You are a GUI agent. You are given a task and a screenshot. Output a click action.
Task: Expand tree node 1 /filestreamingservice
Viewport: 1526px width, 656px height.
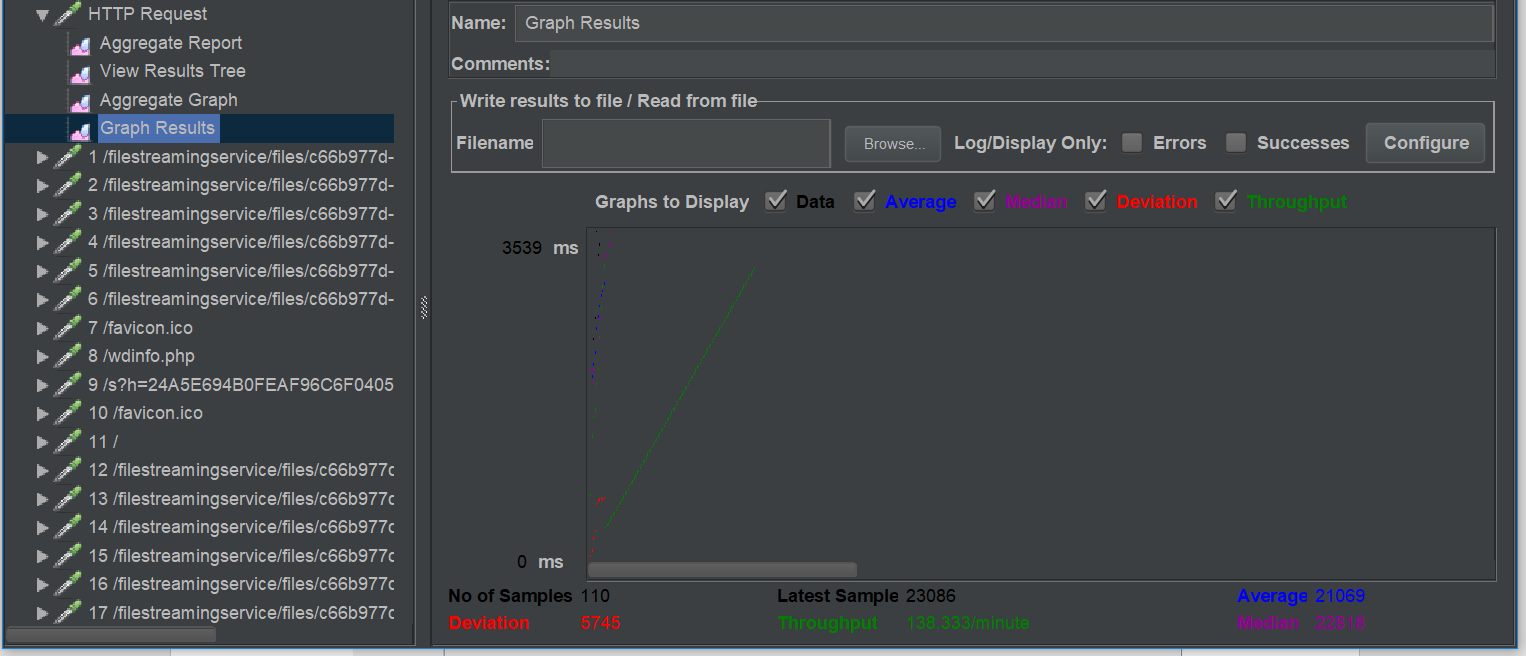tap(42, 157)
